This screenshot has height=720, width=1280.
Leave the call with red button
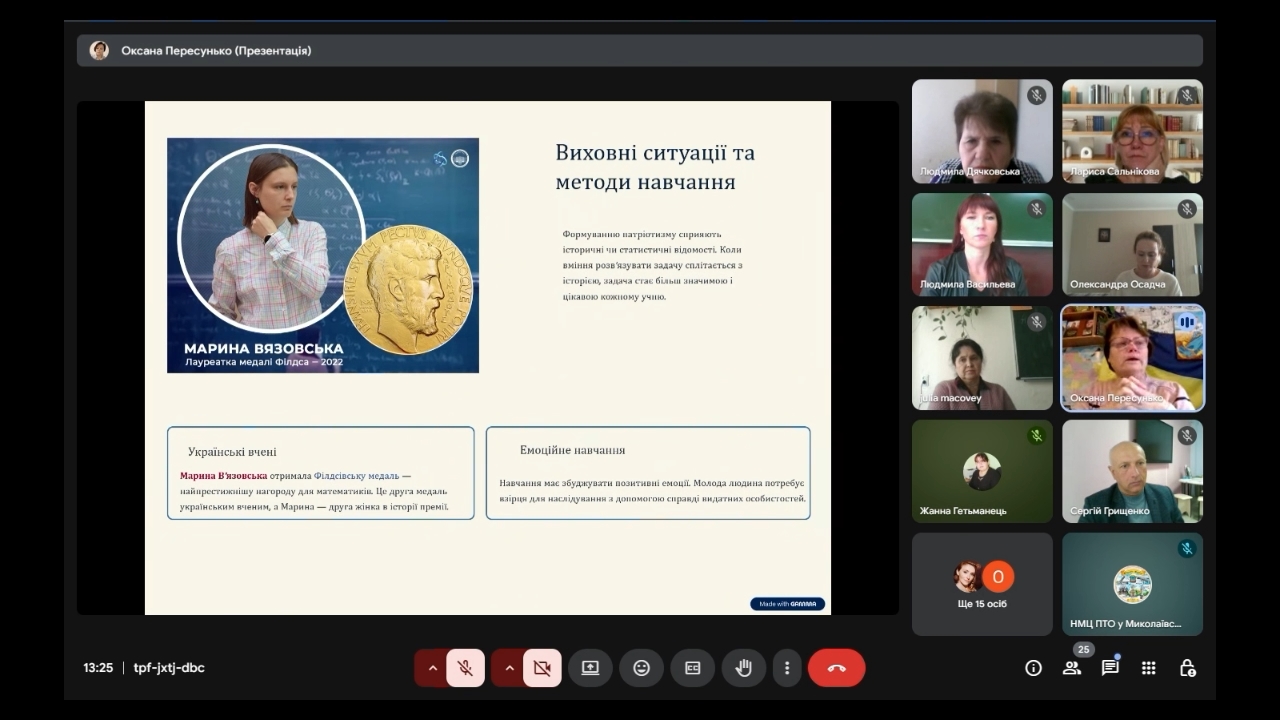pos(836,668)
